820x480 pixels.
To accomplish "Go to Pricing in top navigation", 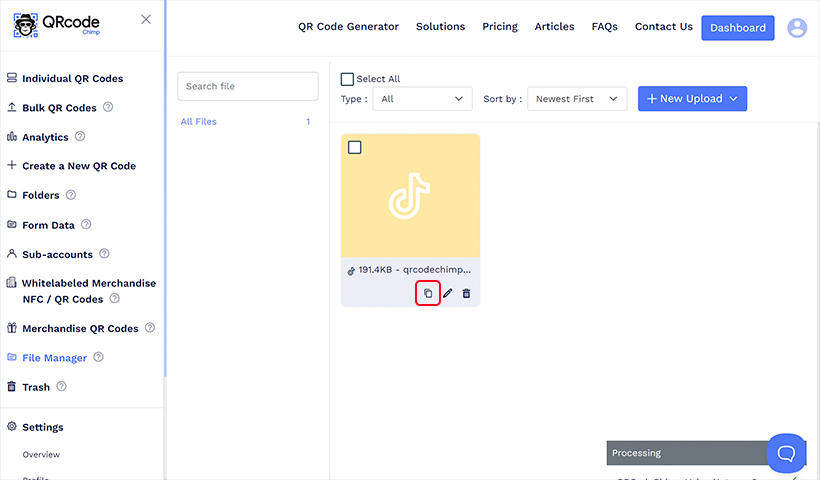I will click(500, 27).
